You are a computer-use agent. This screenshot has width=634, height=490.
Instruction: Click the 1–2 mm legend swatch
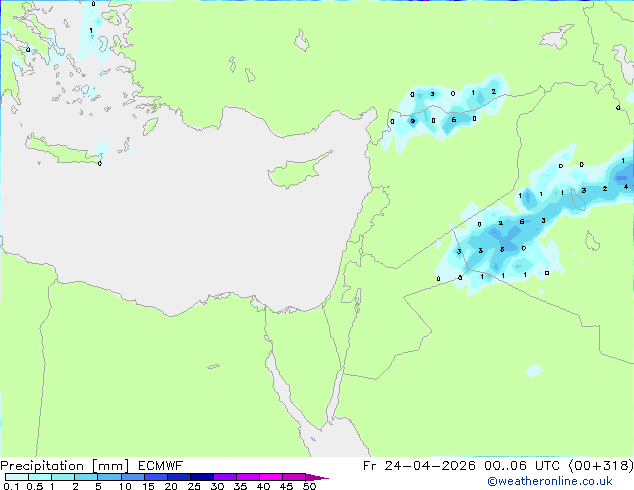pos(63,477)
